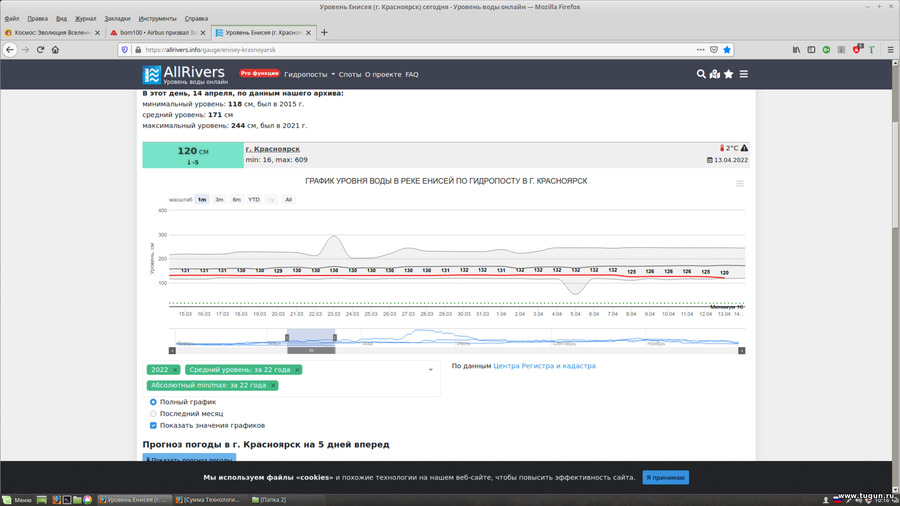
Task: Toggle bookmark star in address bar
Action: tap(727, 50)
